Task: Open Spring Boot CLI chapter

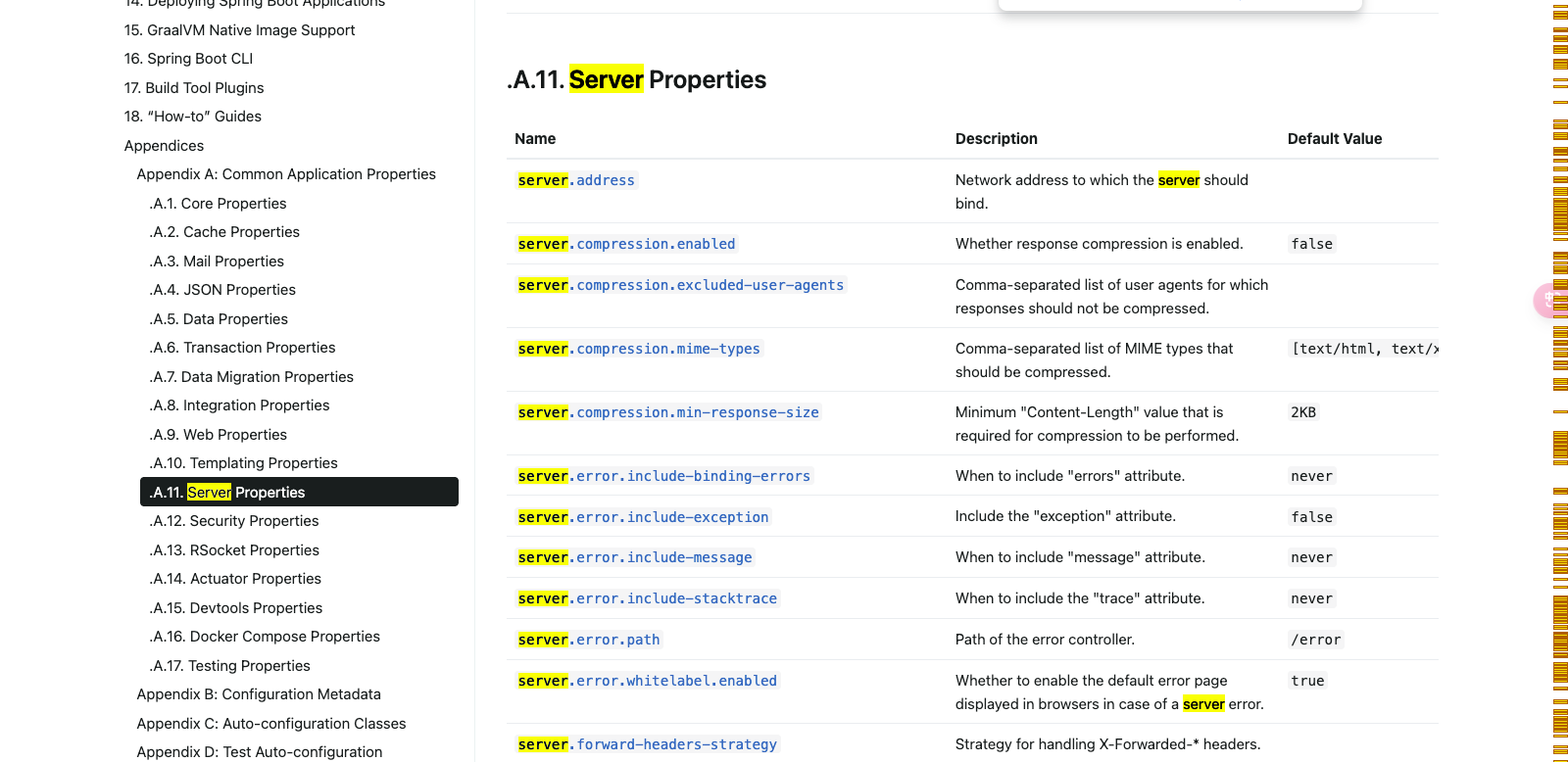Action: 188,59
